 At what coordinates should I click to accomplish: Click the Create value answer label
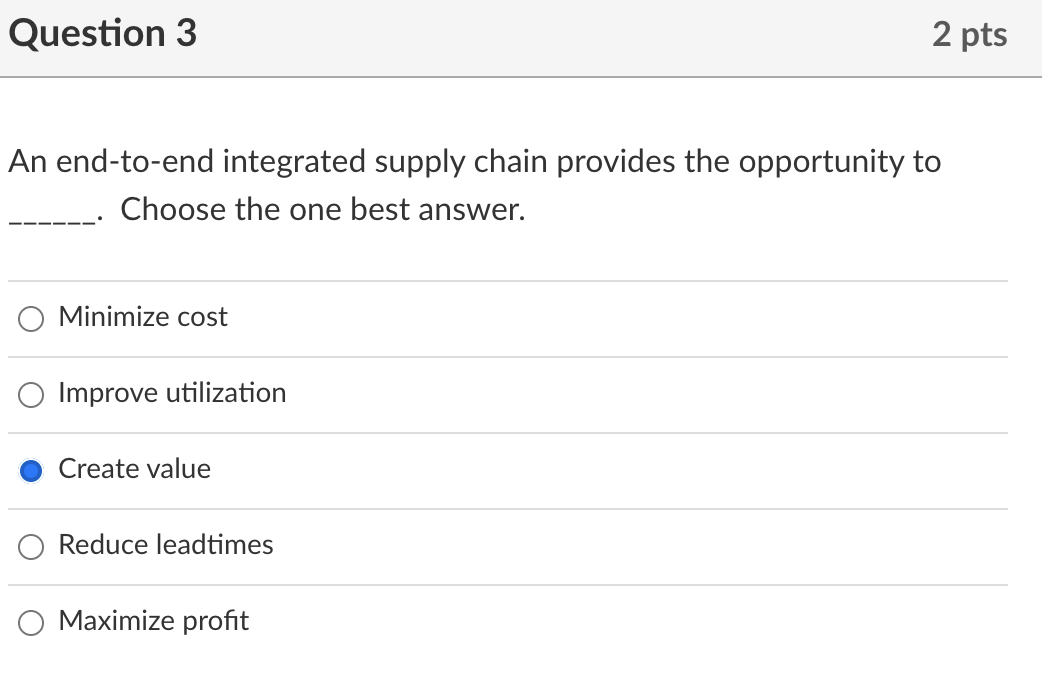[134, 468]
